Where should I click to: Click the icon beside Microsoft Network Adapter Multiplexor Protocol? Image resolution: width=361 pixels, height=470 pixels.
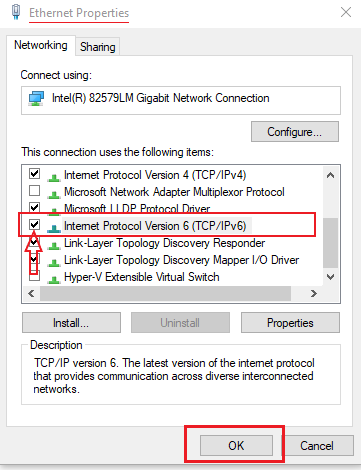tap(54, 193)
